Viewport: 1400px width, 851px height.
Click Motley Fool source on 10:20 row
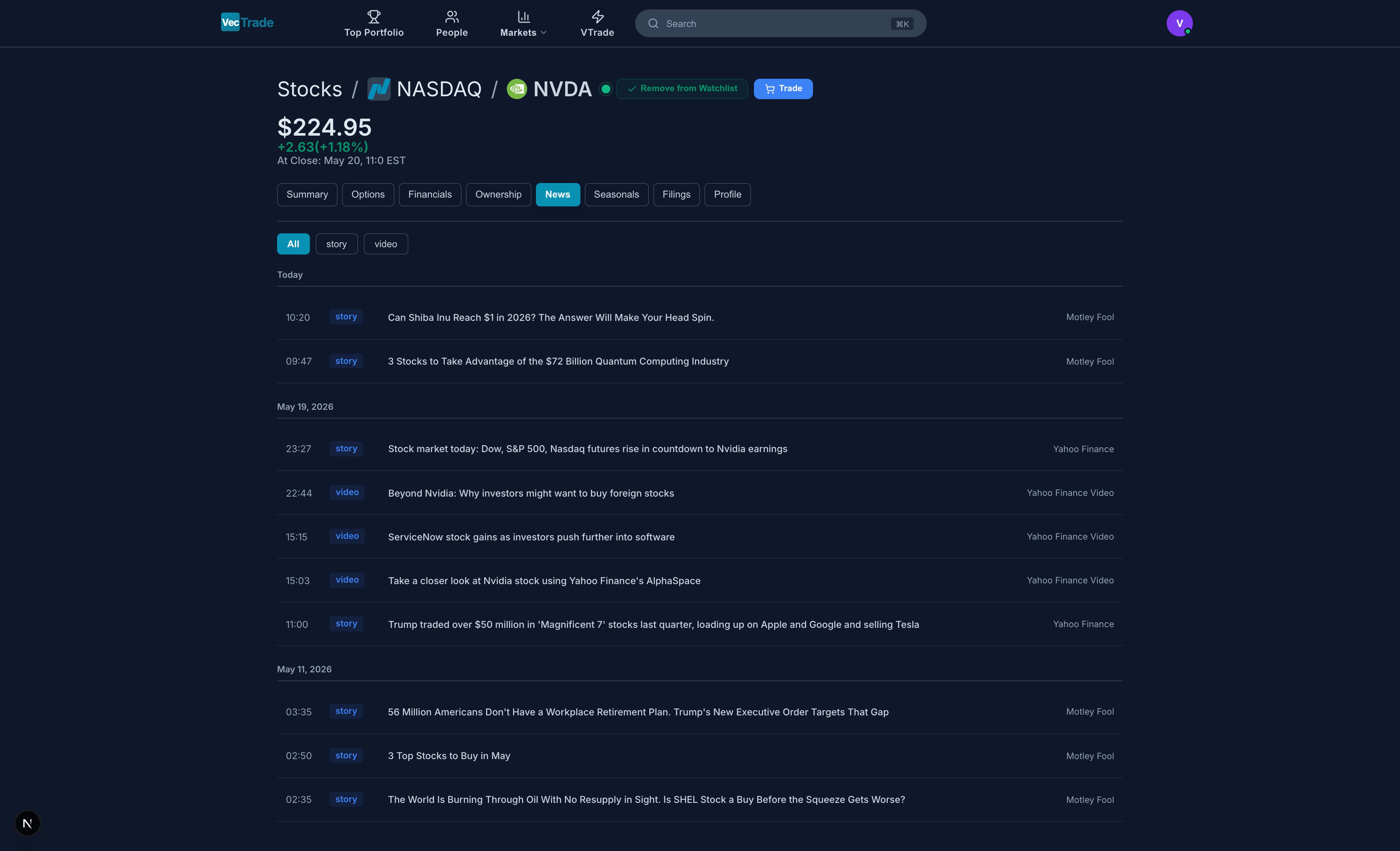point(1090,318)
